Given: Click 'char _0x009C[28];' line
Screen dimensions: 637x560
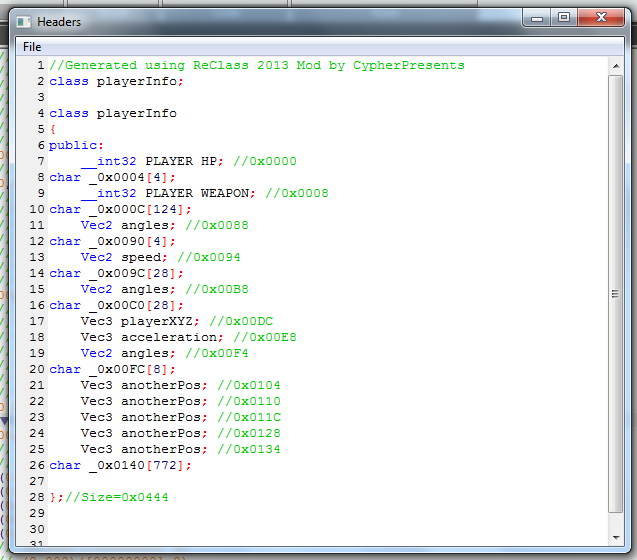Looking at the screenshot, I should [x=116, y=273].
